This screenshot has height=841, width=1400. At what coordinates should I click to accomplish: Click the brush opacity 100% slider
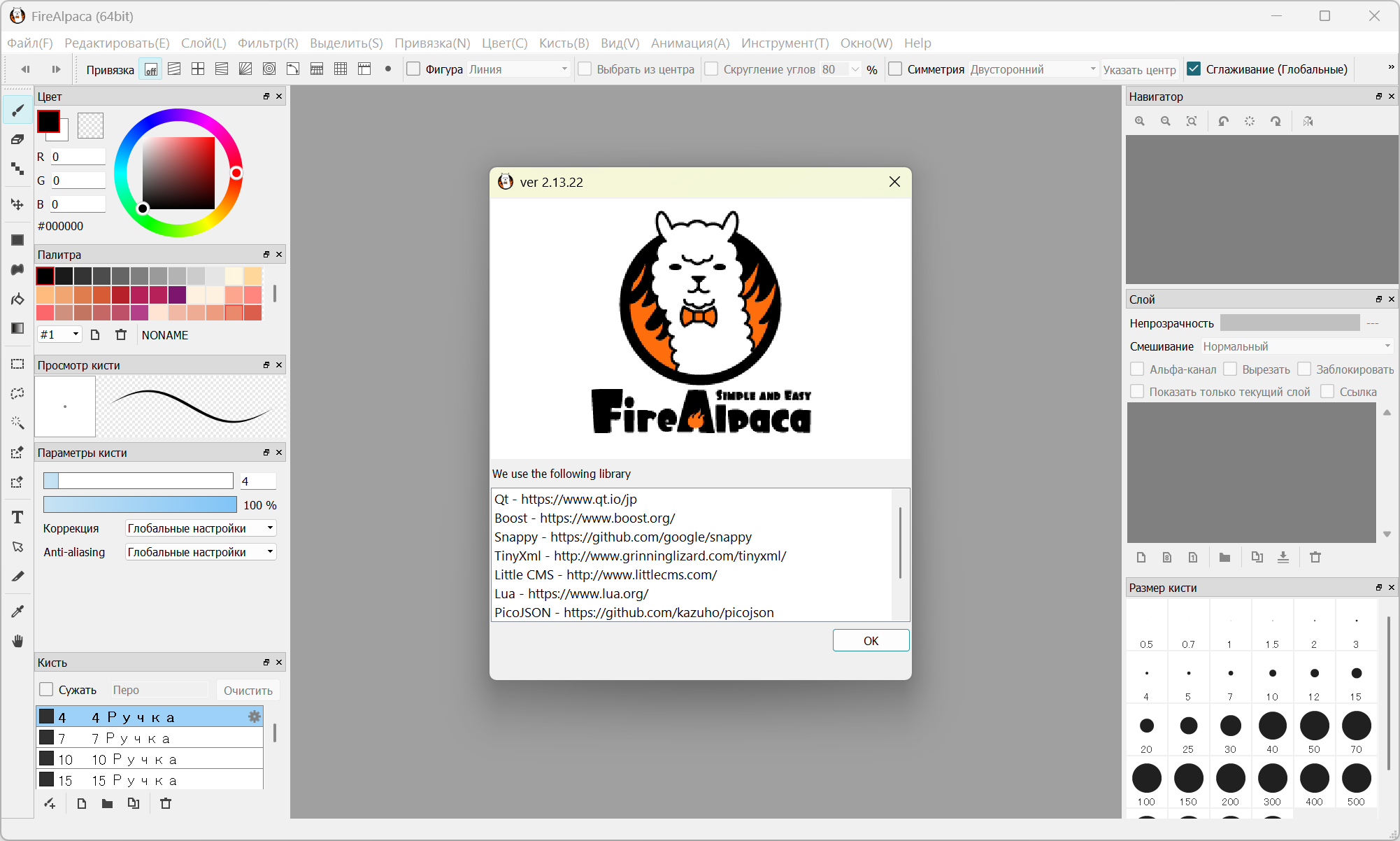pos(140,504)
